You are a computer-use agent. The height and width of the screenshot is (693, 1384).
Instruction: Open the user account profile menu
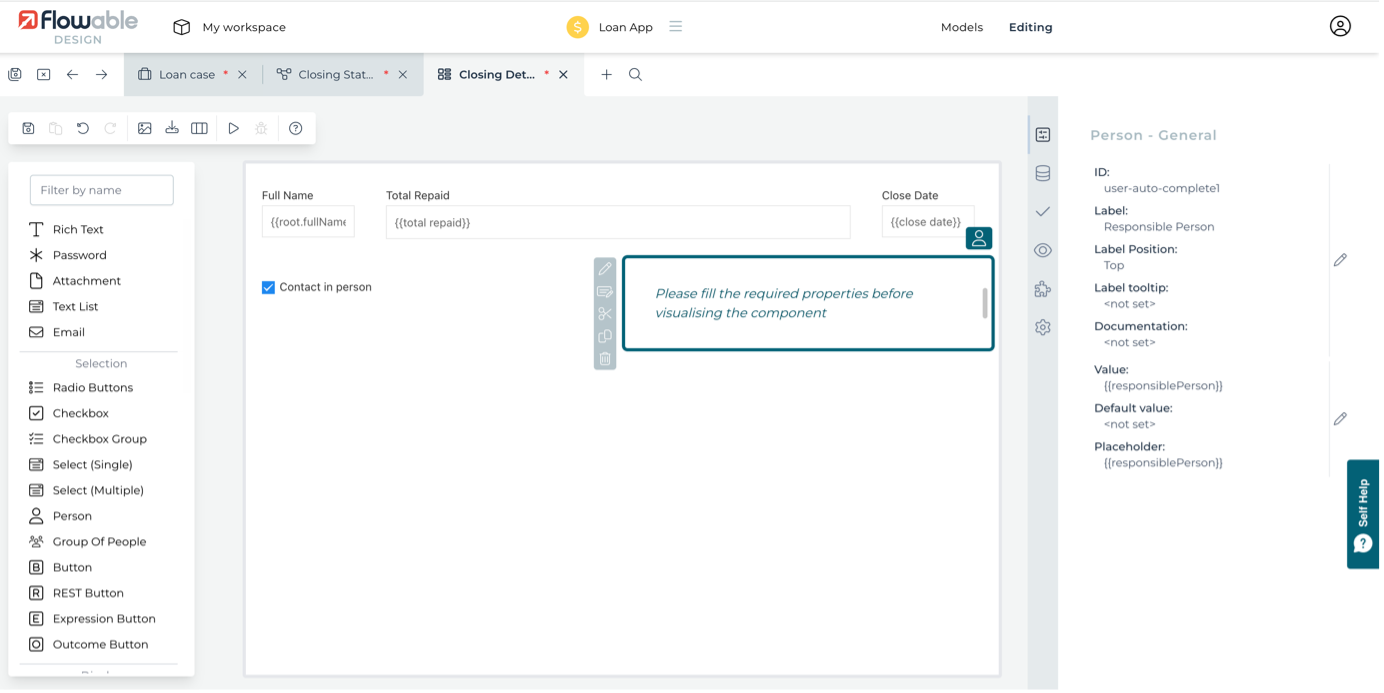[x=1340, y=27]
